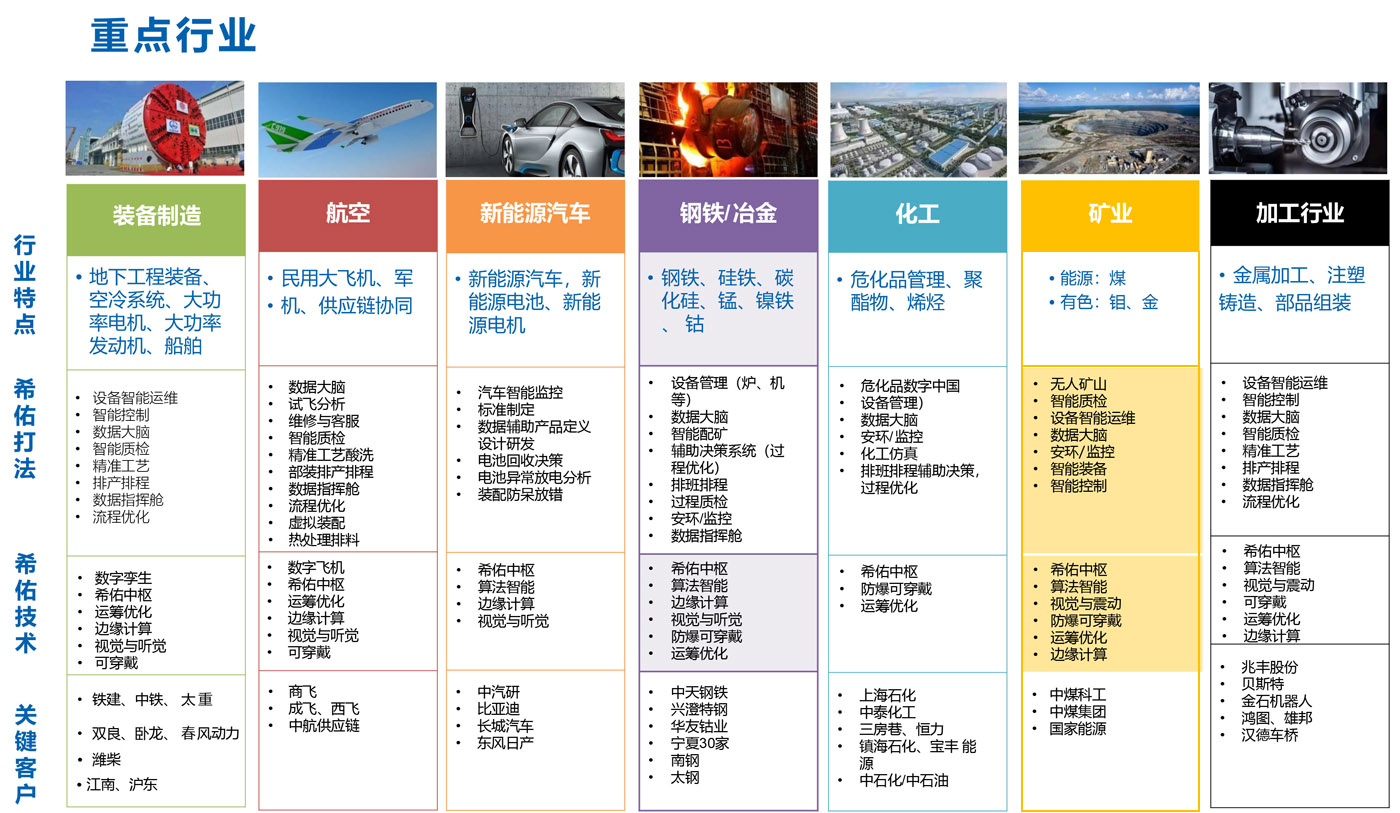Click the 关键客户 row label

tap(25, 755)
